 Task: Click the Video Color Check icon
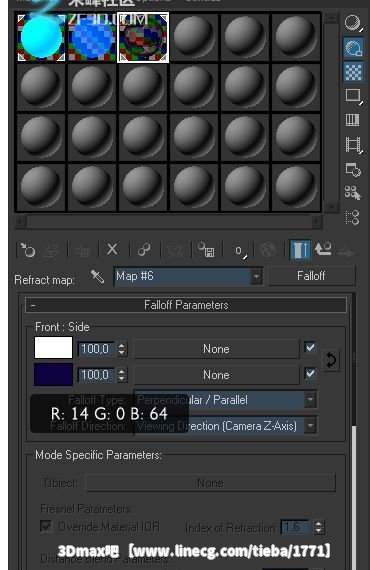point(353,120)
